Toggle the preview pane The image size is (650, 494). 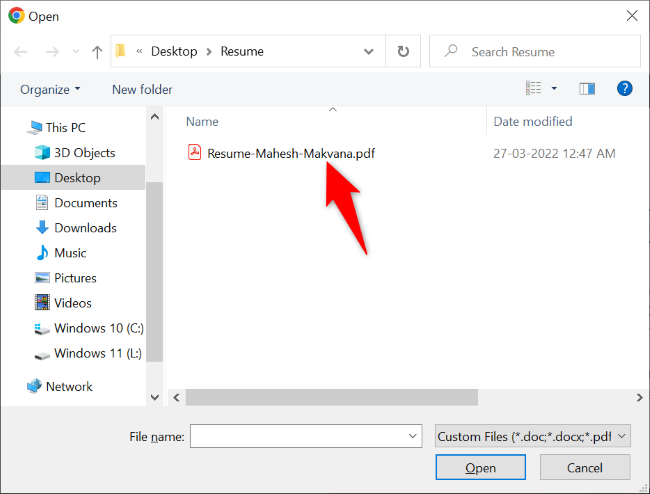(x=587, y=89)
